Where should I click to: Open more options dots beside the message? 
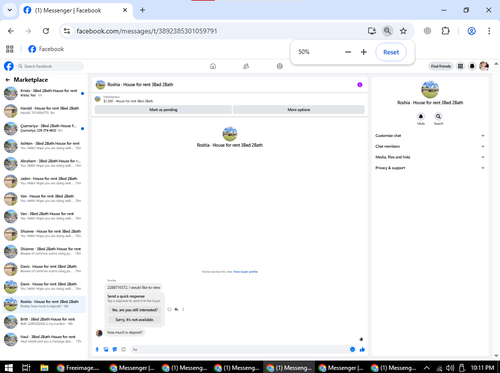(x=183, y=309)
